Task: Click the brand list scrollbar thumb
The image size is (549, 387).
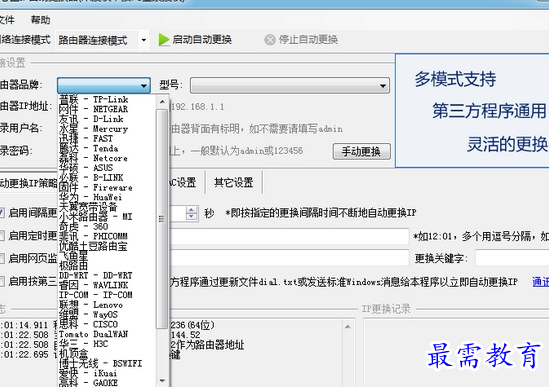Action: point(162,219)
